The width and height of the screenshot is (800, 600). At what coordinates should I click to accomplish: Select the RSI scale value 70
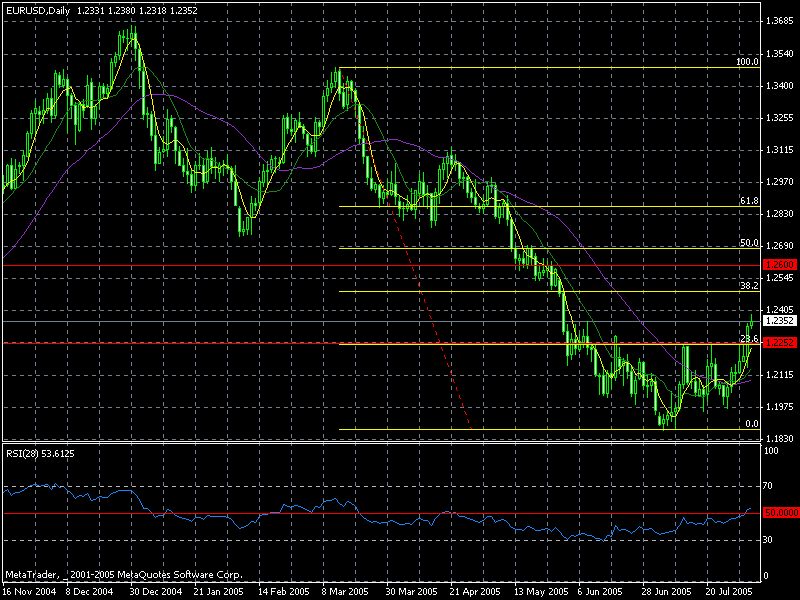tap(768, 486)
